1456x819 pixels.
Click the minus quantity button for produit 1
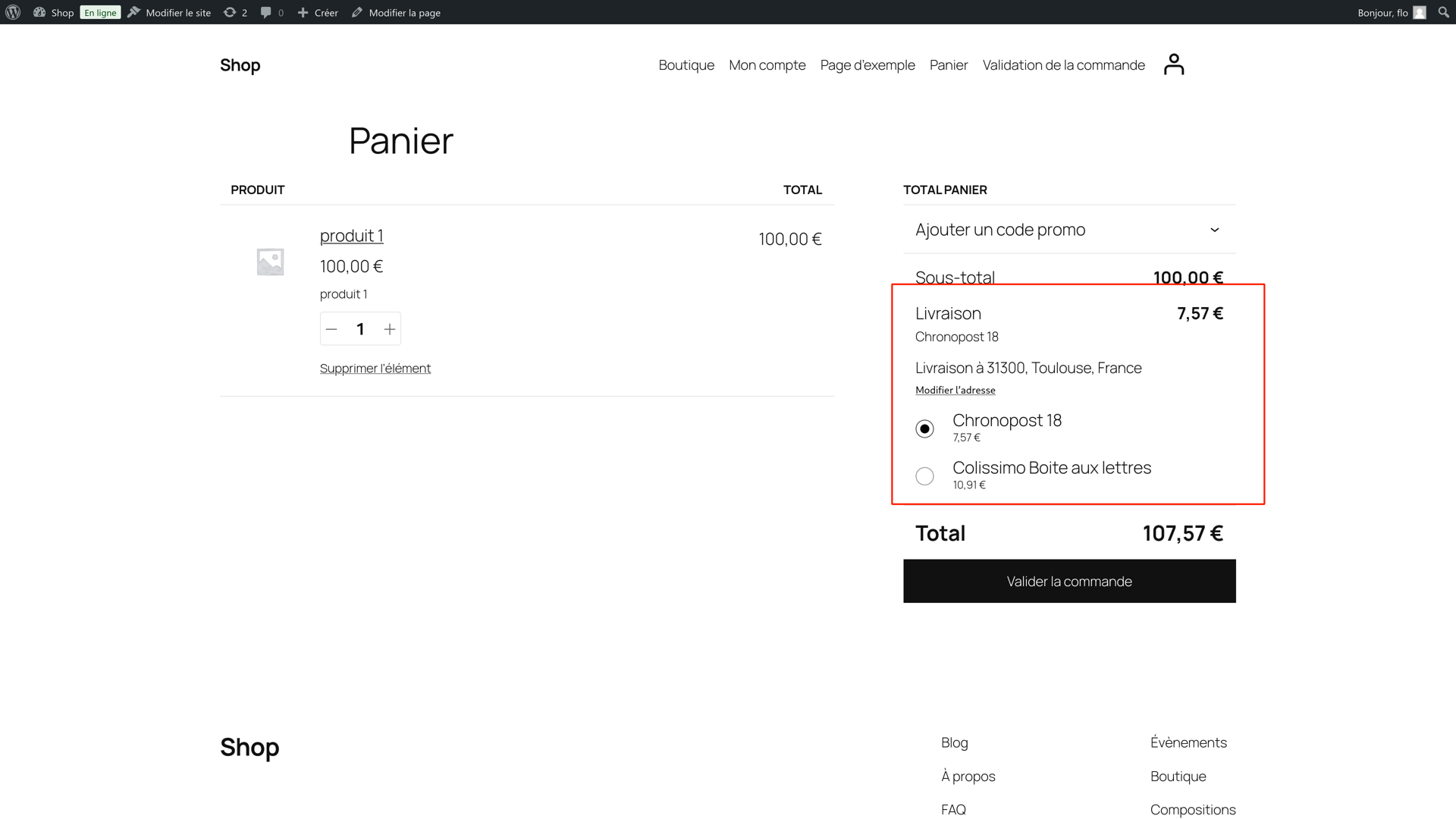tap(331, 329)
